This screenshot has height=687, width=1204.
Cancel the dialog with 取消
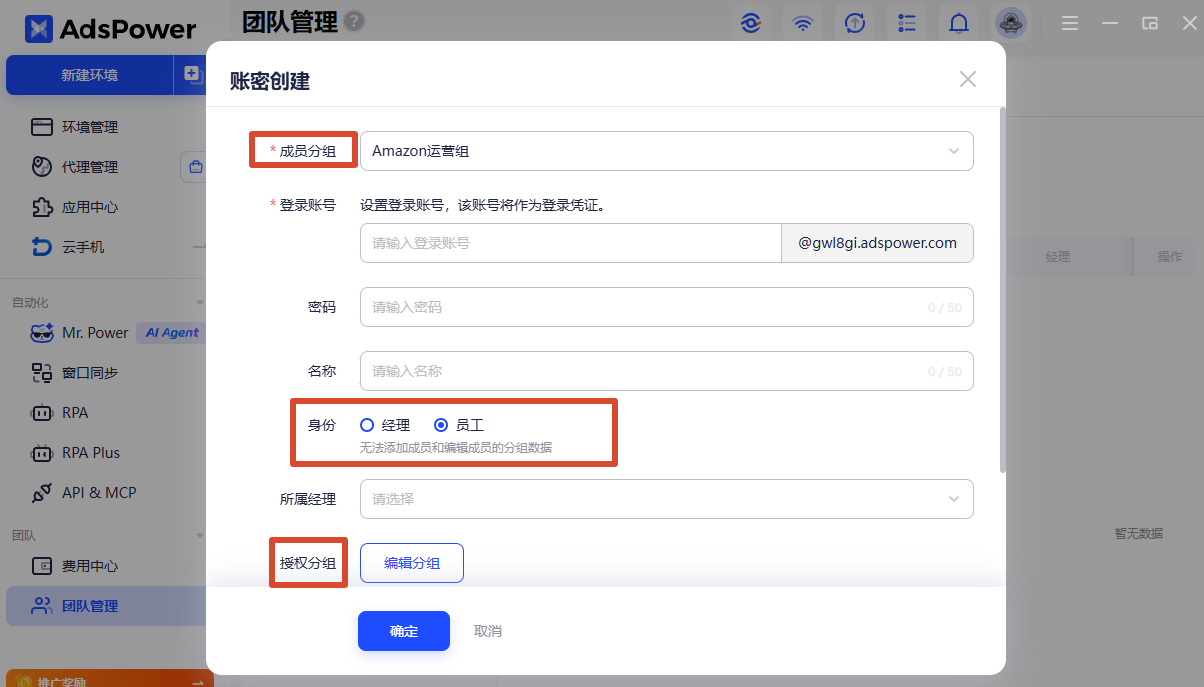click(x=488, y=631)
